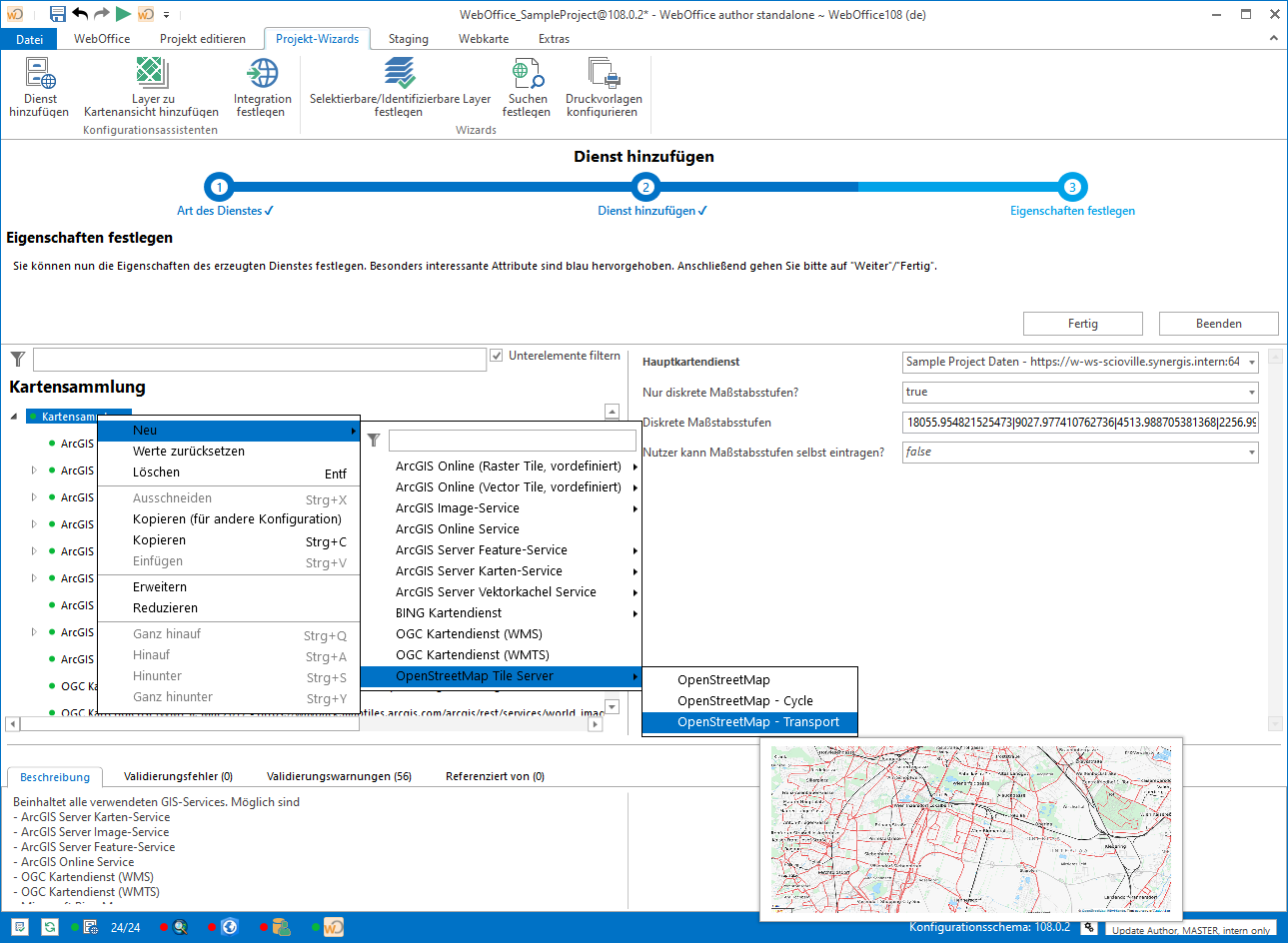Viewport: 1288px width, 943px height.
Task: Start the Suchen festlegen wizard
Action: click(x=528, y=90)
